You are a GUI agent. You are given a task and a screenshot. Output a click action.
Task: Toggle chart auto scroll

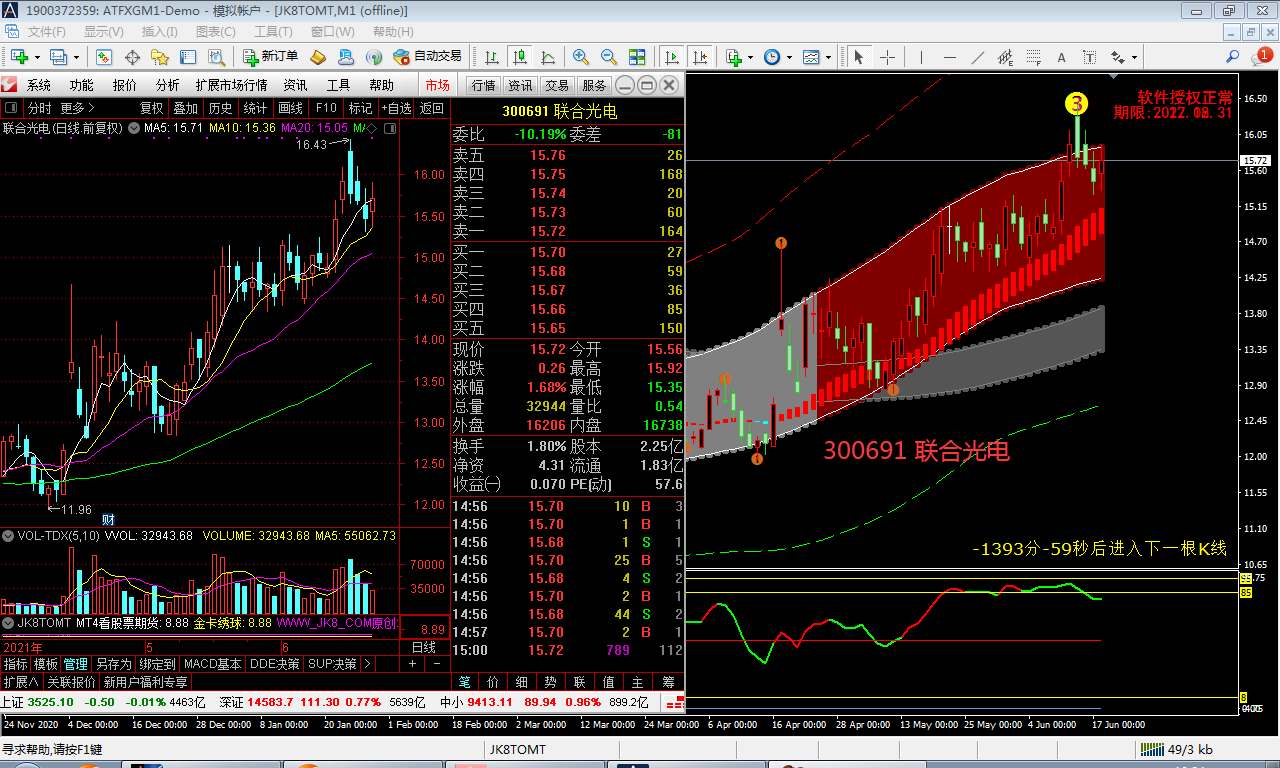tap(672, 56)
